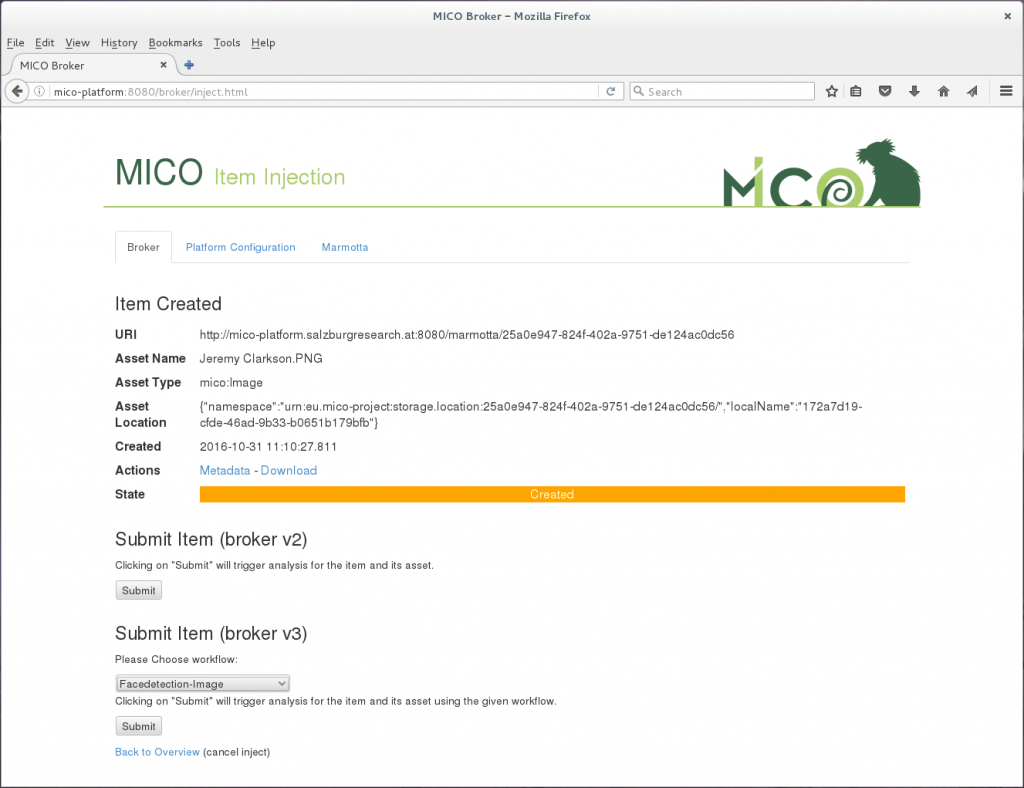Save the page to Pocket

click(x=885, y=91)
